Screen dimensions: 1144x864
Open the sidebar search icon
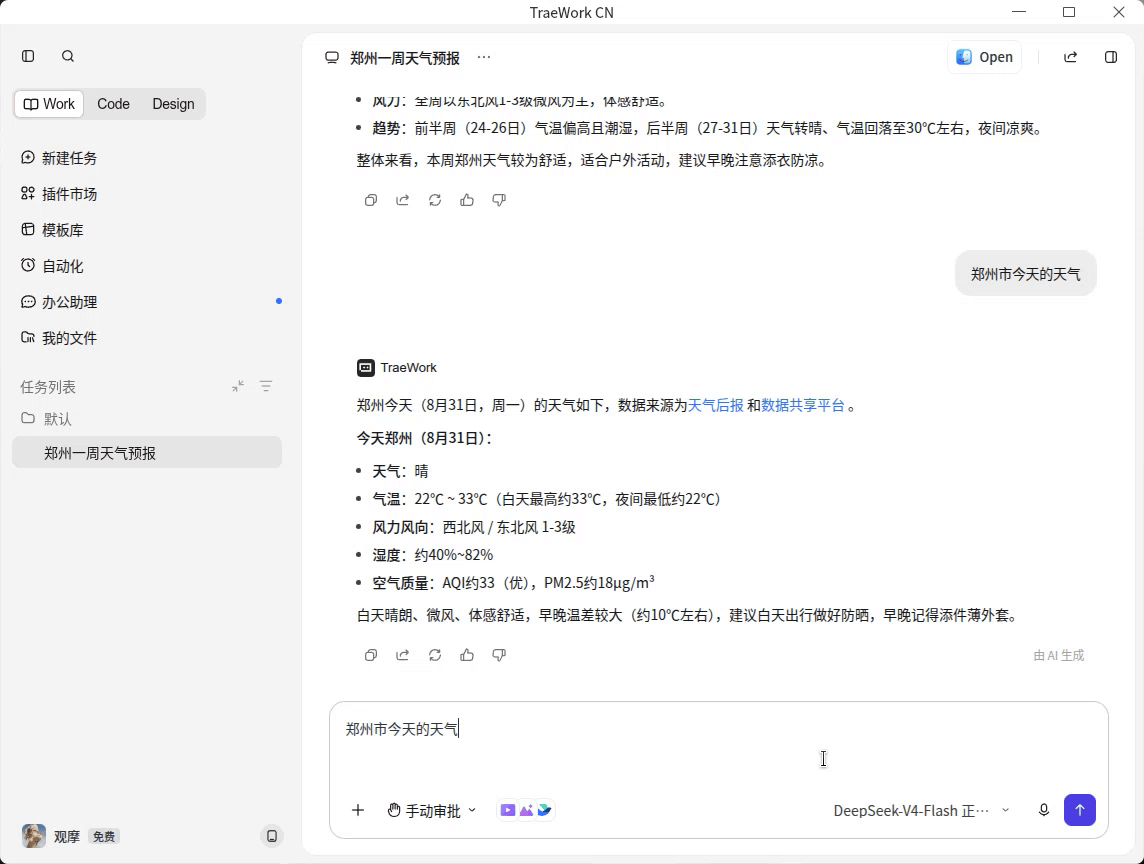pos(68,56)
